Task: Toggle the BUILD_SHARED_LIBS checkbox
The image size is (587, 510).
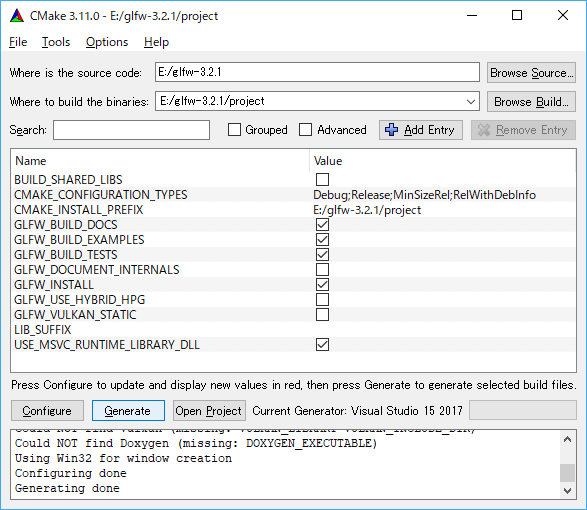Action: 322,180
